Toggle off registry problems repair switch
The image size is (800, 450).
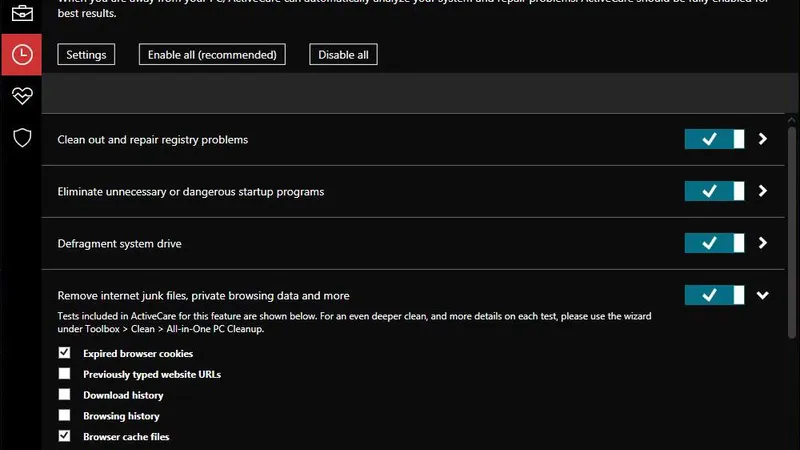click(714, 139)
